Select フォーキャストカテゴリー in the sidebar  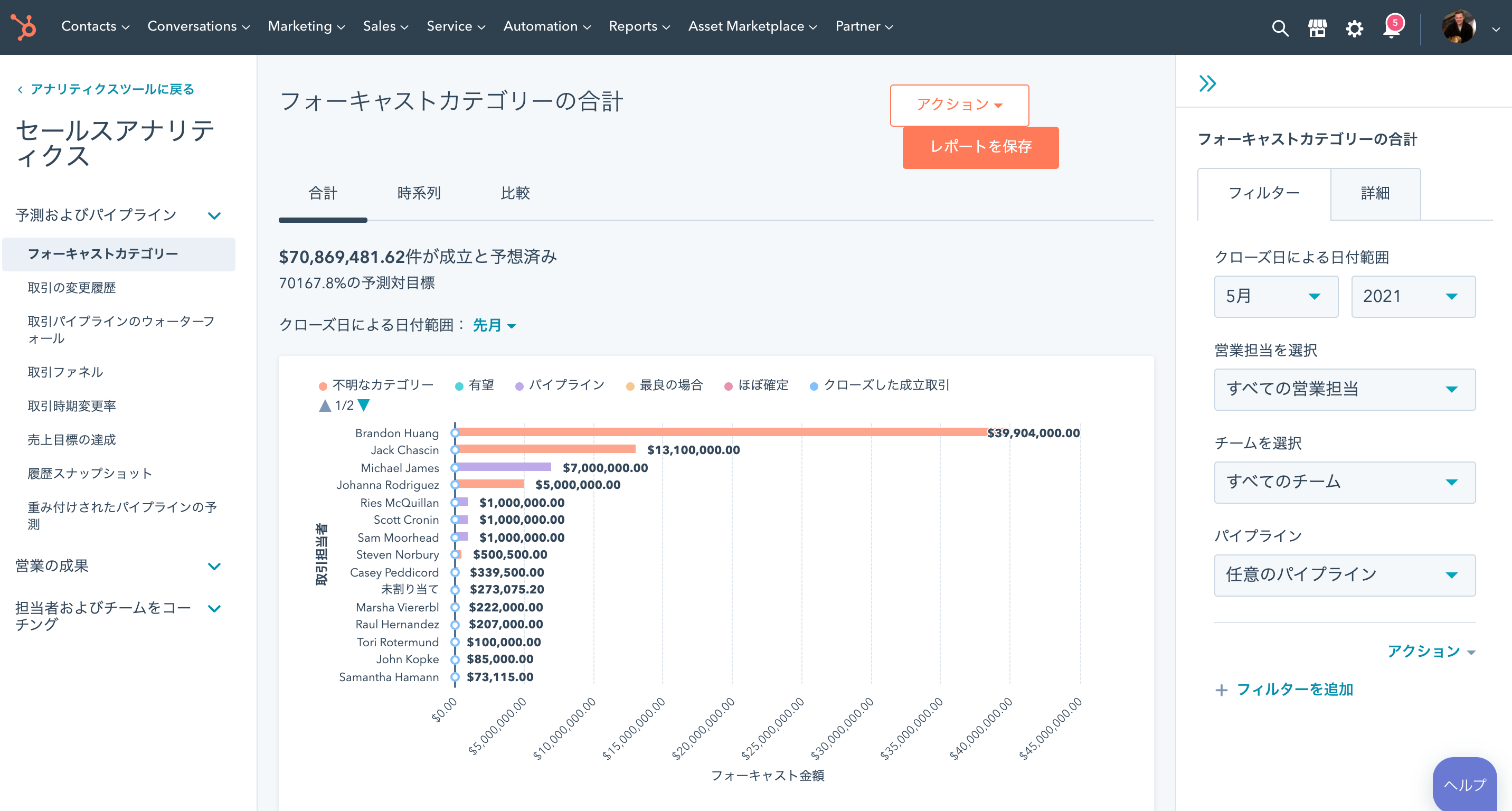pos(119,254)
